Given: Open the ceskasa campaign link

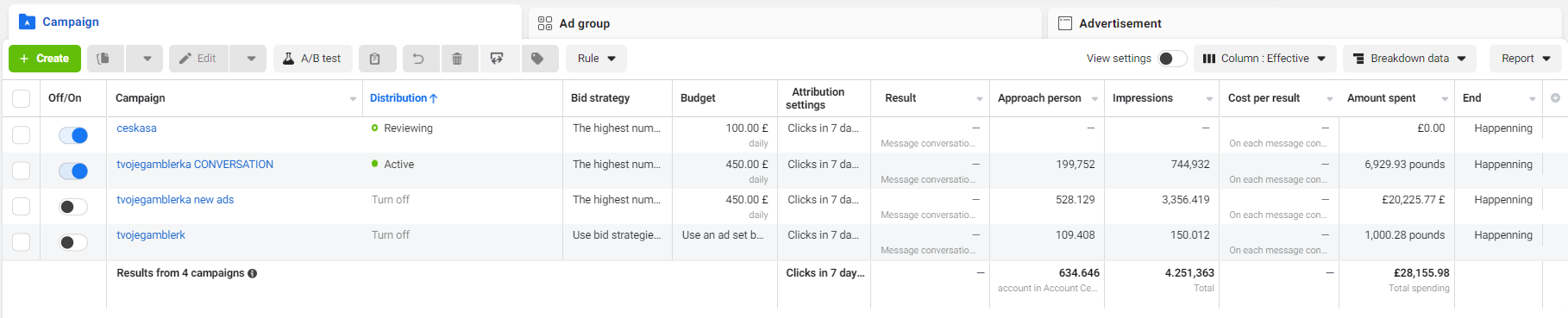Looking at the screenshot, I should (136, 128).
